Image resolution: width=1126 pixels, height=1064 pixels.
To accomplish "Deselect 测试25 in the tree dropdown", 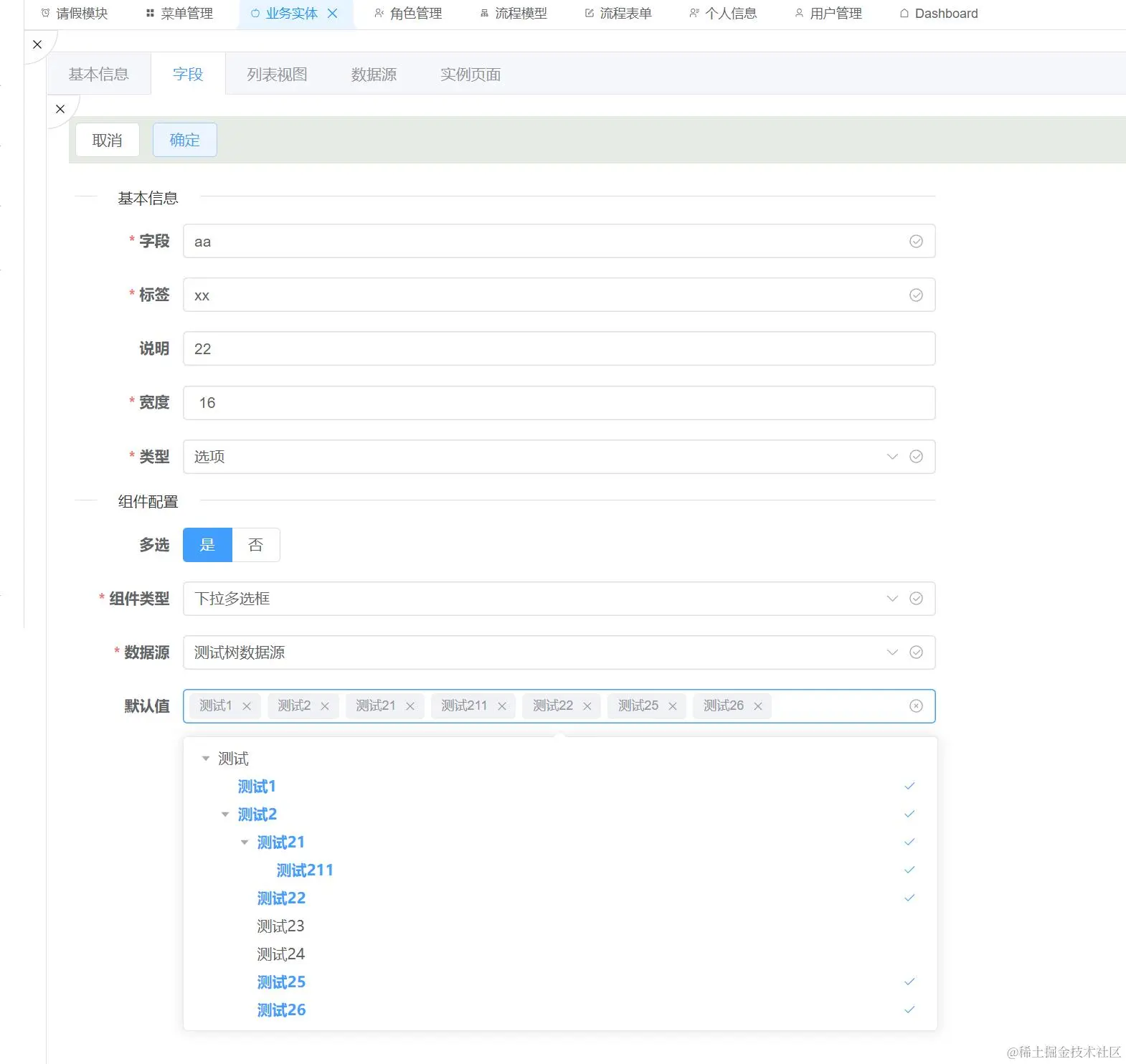I will click(x=281, y=982).
